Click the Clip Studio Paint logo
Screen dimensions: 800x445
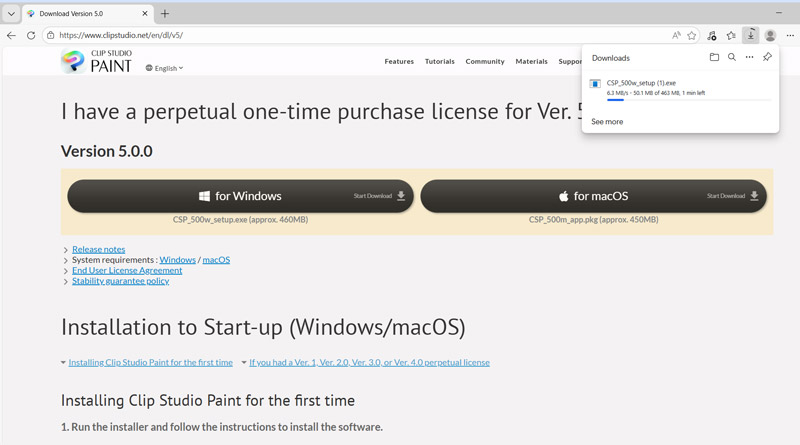(96, 61)
